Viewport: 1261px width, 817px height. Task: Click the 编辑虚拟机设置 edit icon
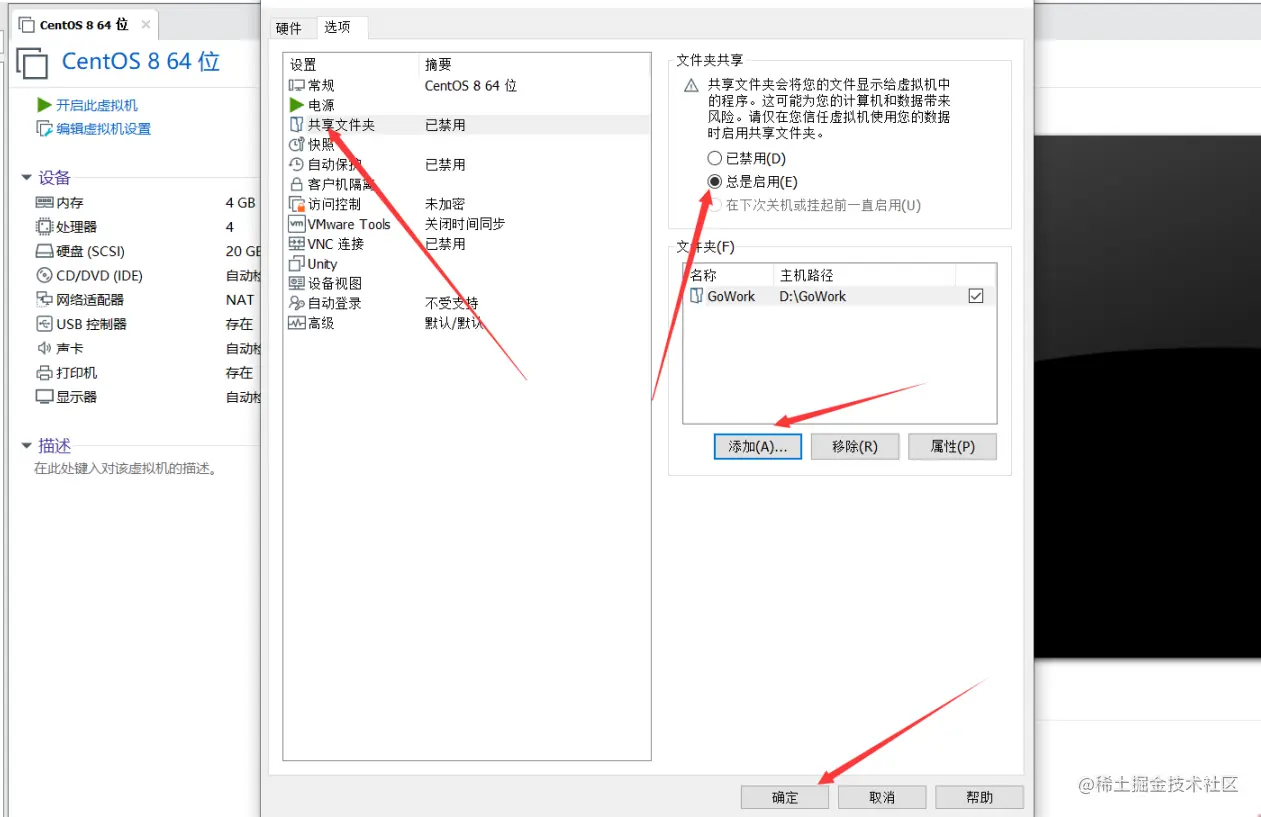pyautogui.click(x=44, y=129)
